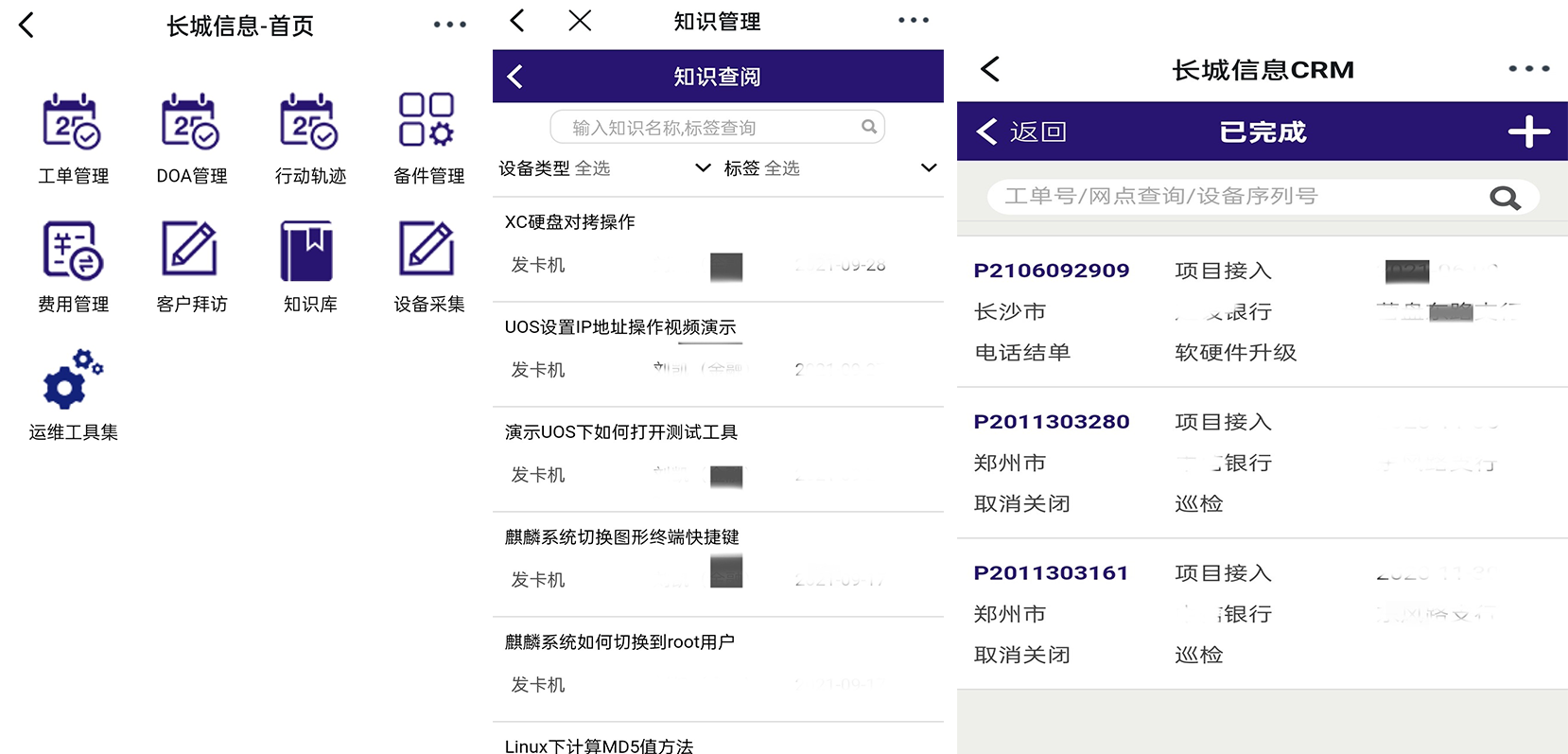This screenshot has width=1568, height=754.
Task: Open work order P2106092909
Action: 1051,271
